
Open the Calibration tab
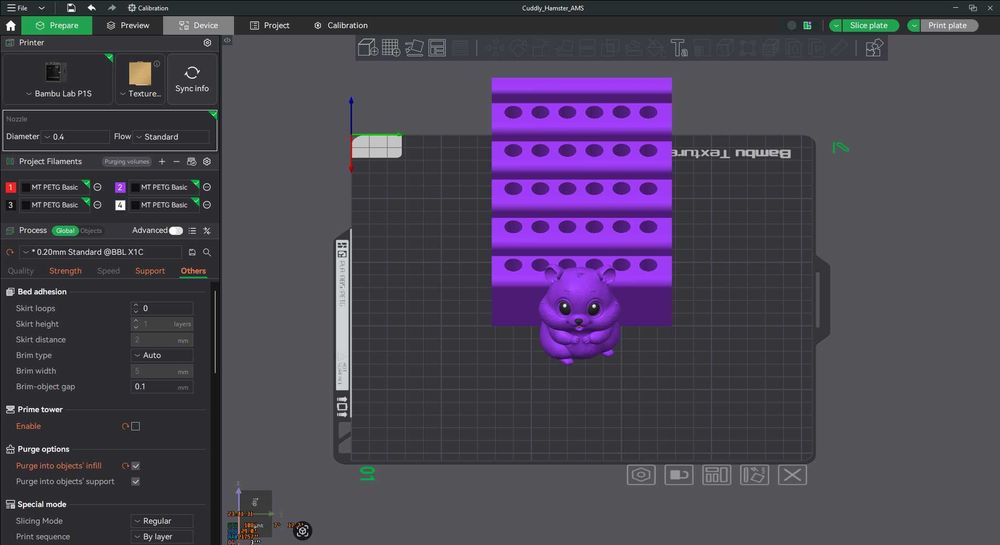click(x=341, y=25)
